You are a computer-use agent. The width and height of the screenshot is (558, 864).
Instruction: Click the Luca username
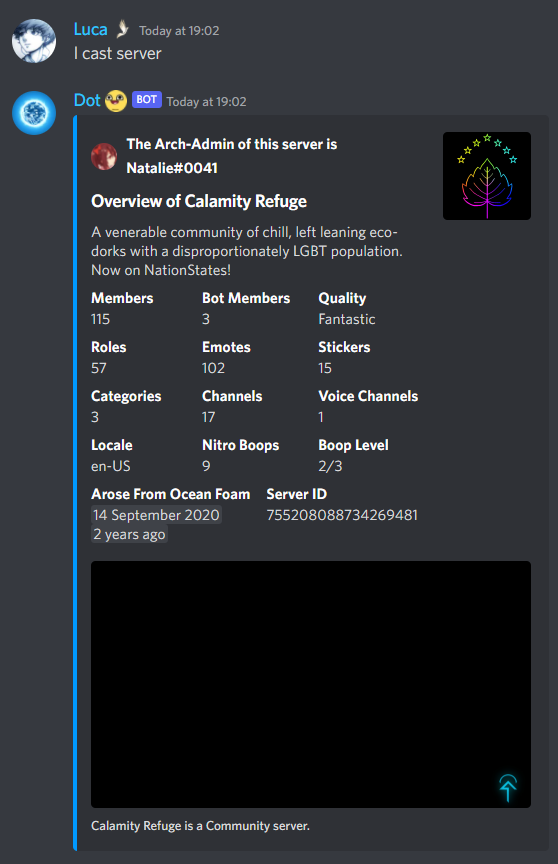(90, 29)
